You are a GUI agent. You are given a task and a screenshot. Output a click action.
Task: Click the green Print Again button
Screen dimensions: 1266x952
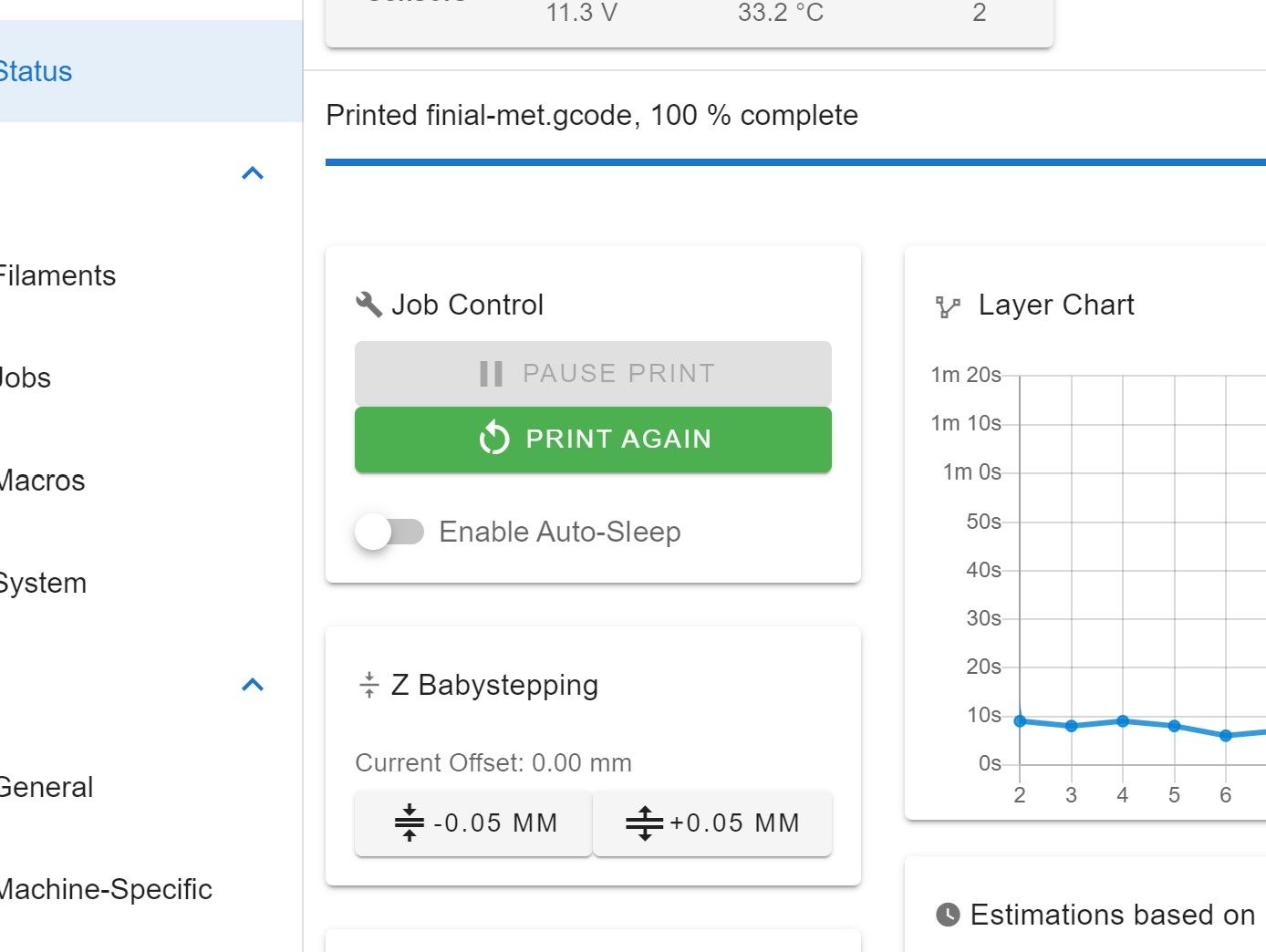coord(593,439)
